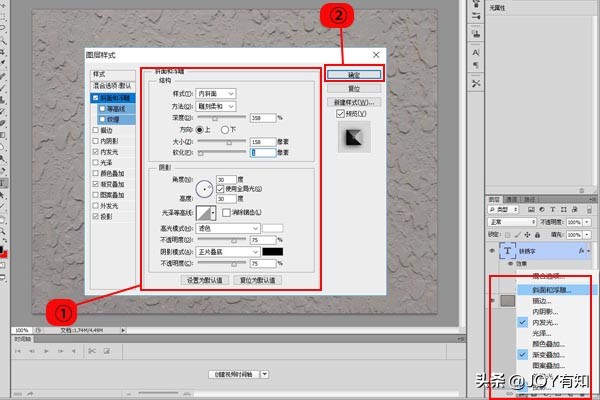Choose 内发光... from the fx menu

pos(545,322)
